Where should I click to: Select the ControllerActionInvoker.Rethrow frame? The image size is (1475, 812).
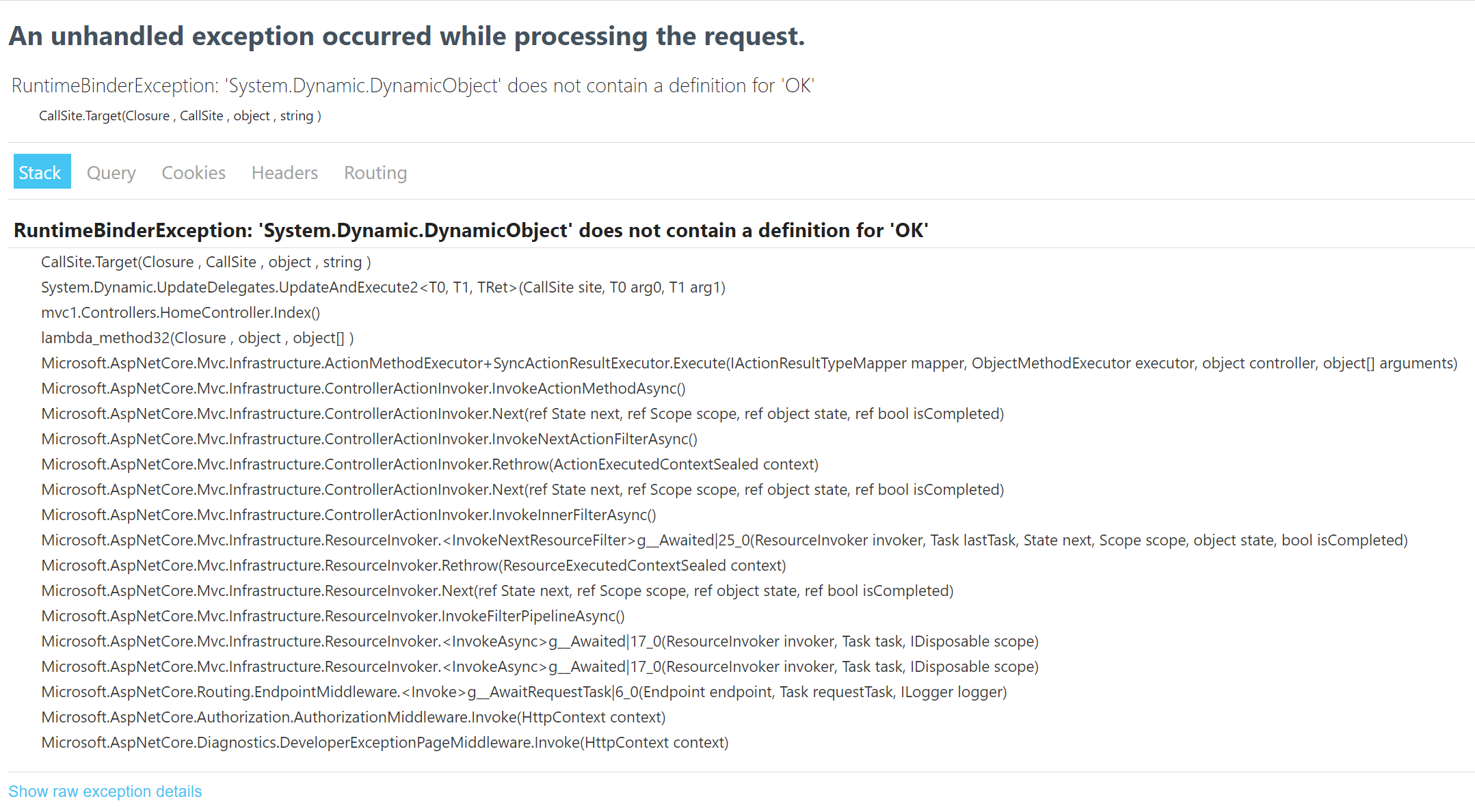pos(429,464)
